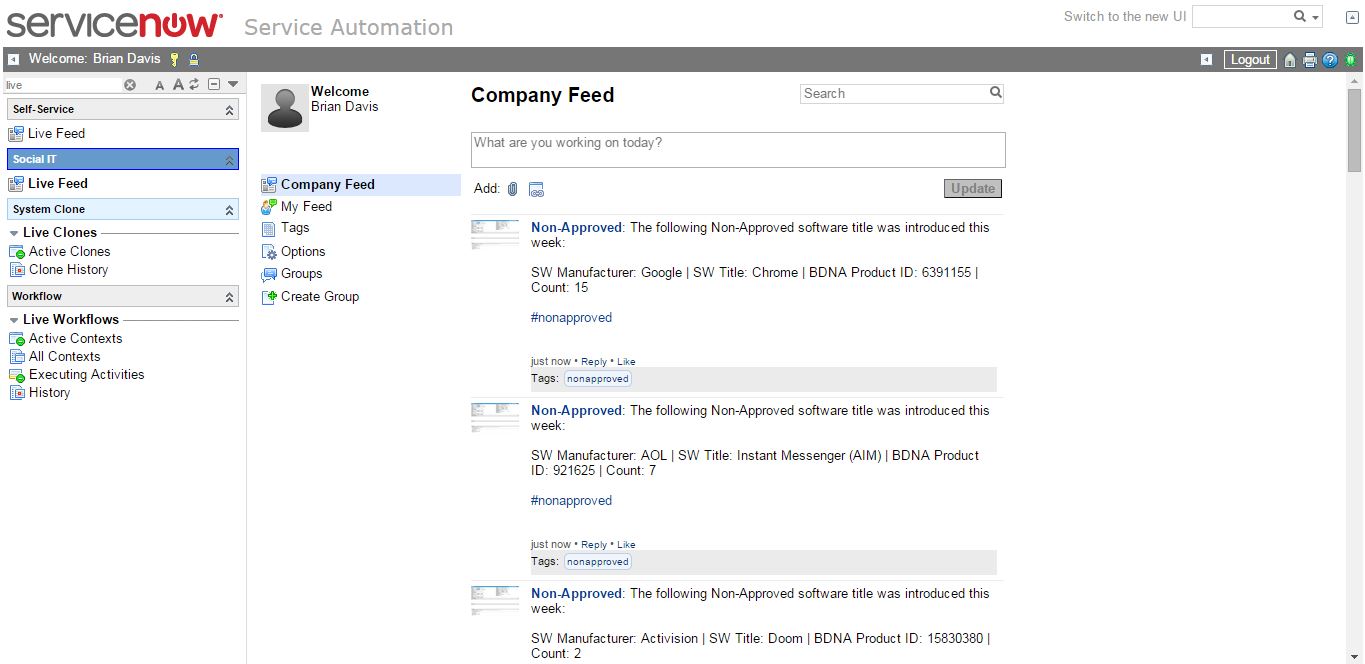Open the global search dropdown arrow

click(1316, 17)
